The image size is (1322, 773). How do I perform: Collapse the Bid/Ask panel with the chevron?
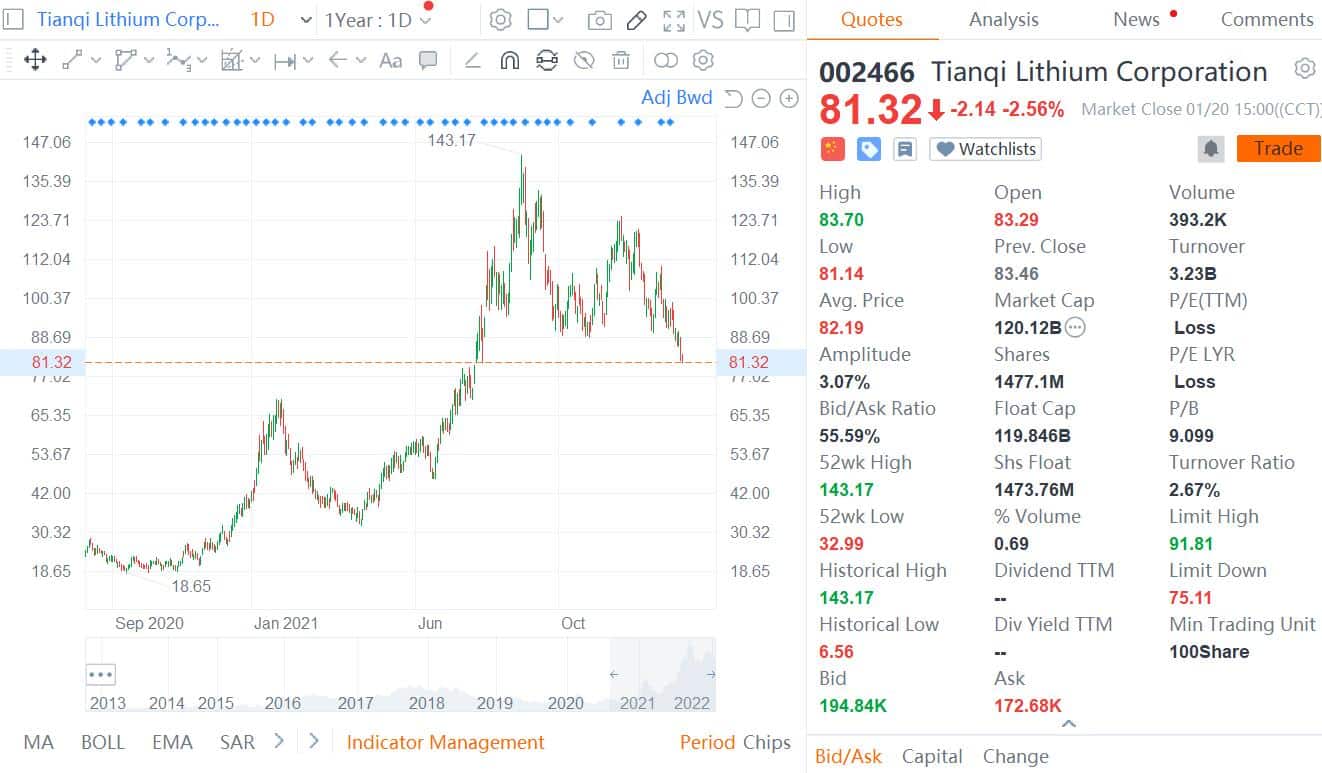tap(1067, 723)
